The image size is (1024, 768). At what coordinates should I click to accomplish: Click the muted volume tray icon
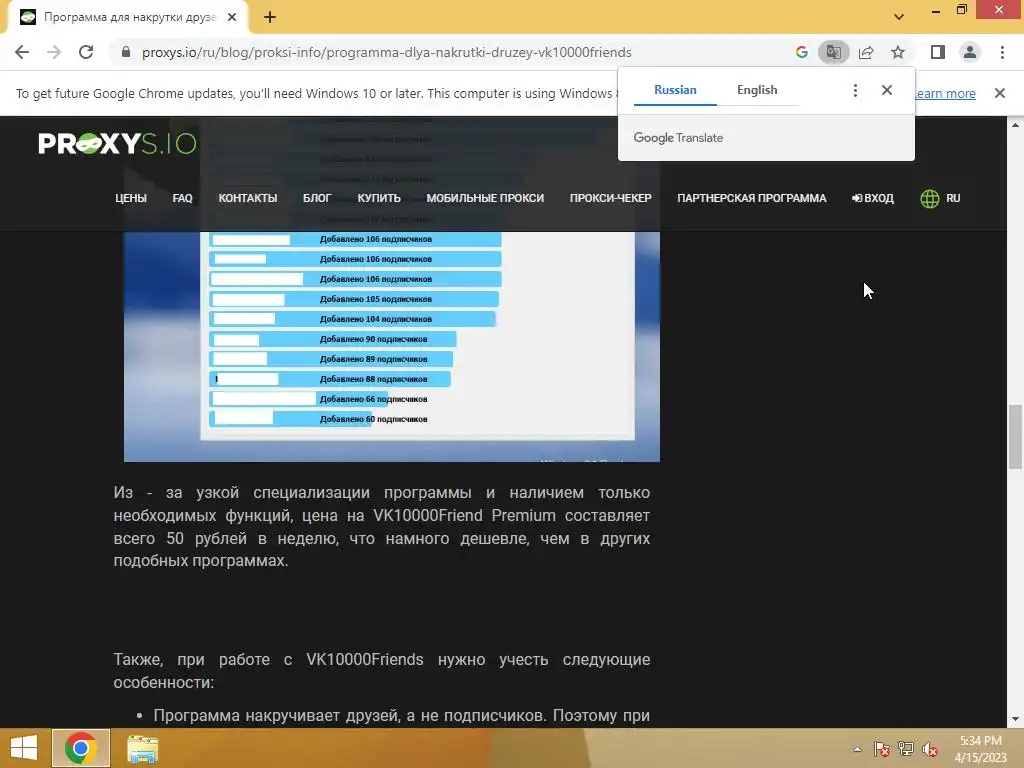pos(930,749)
